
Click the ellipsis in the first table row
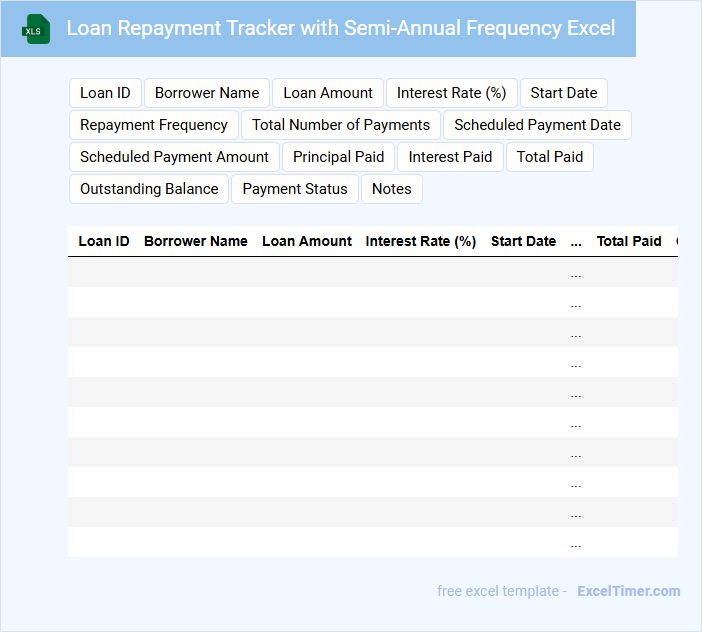[x=576, y=273]
